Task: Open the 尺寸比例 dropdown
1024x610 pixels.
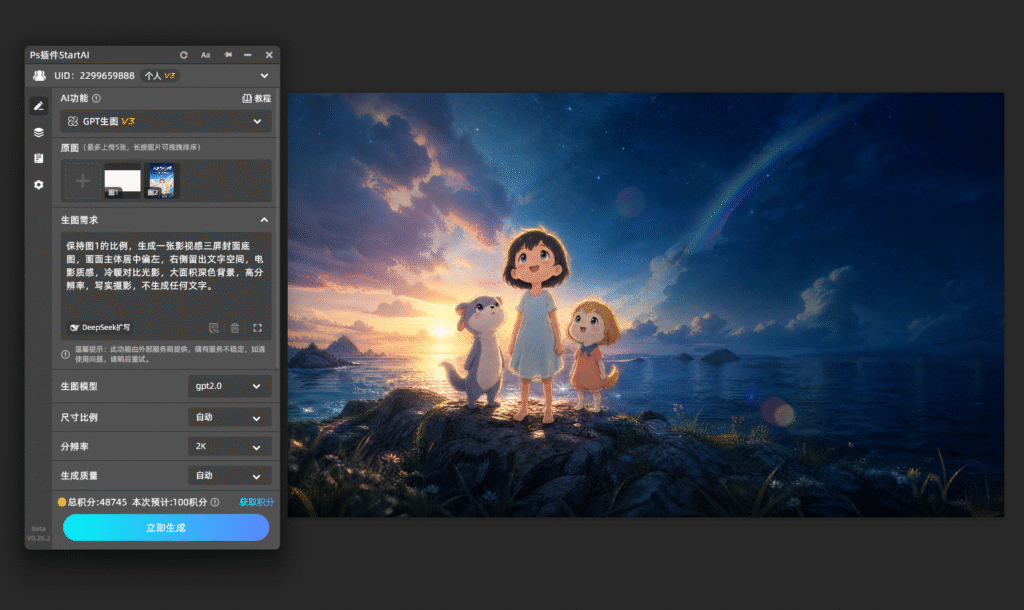Action: (229, 417)
